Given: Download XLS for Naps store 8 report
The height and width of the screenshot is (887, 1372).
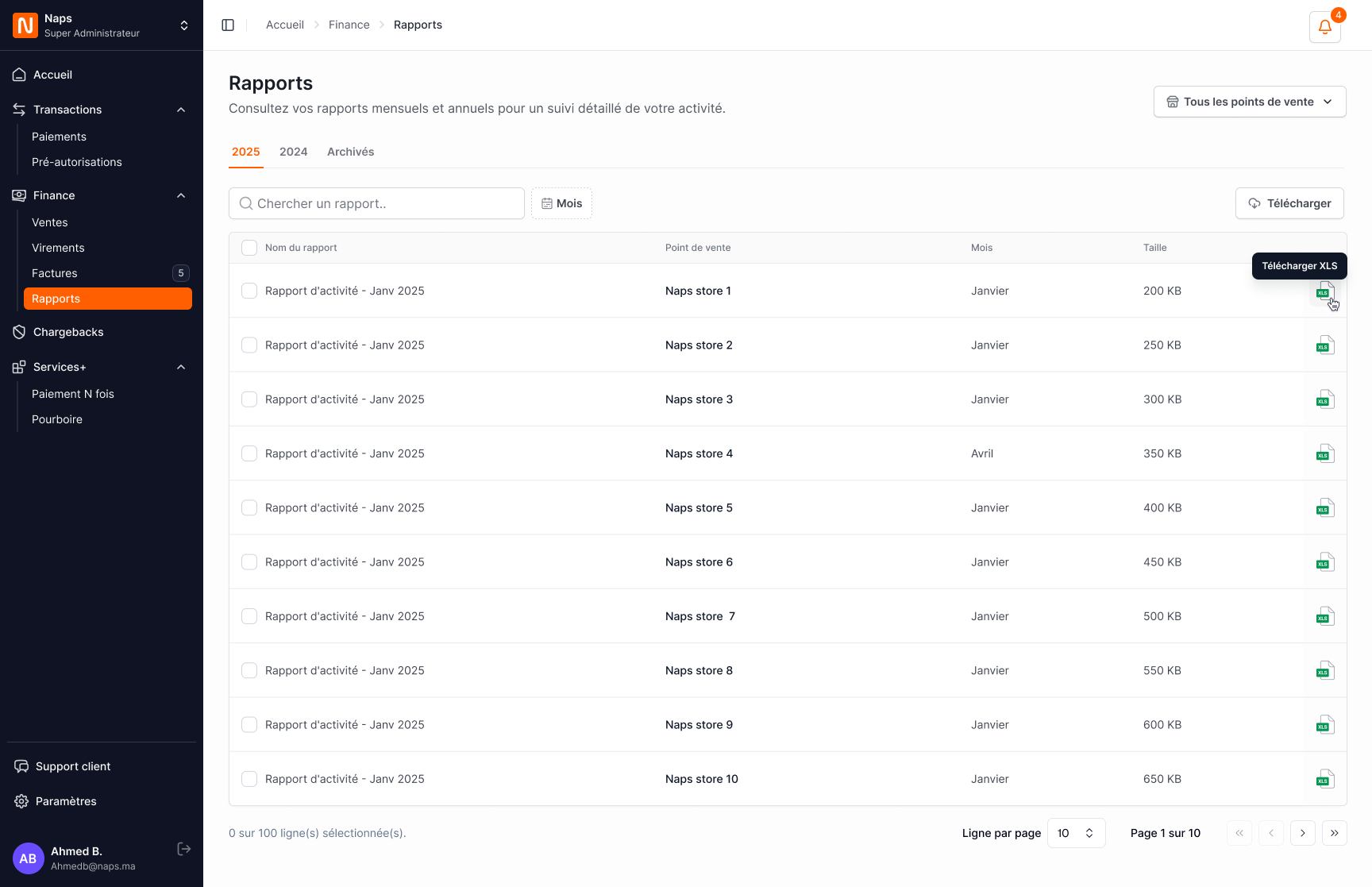Looking at the screenshot, I should click(1325, 670).
